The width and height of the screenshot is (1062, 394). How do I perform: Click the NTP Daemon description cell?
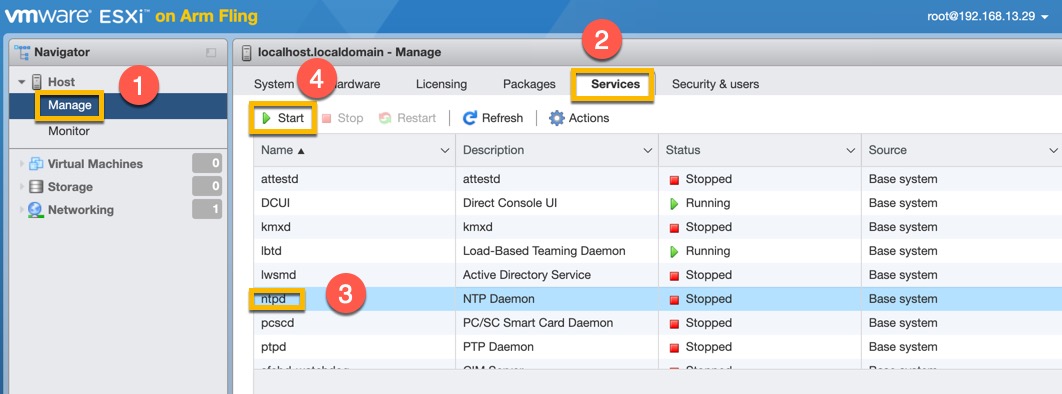coord(498,299)
